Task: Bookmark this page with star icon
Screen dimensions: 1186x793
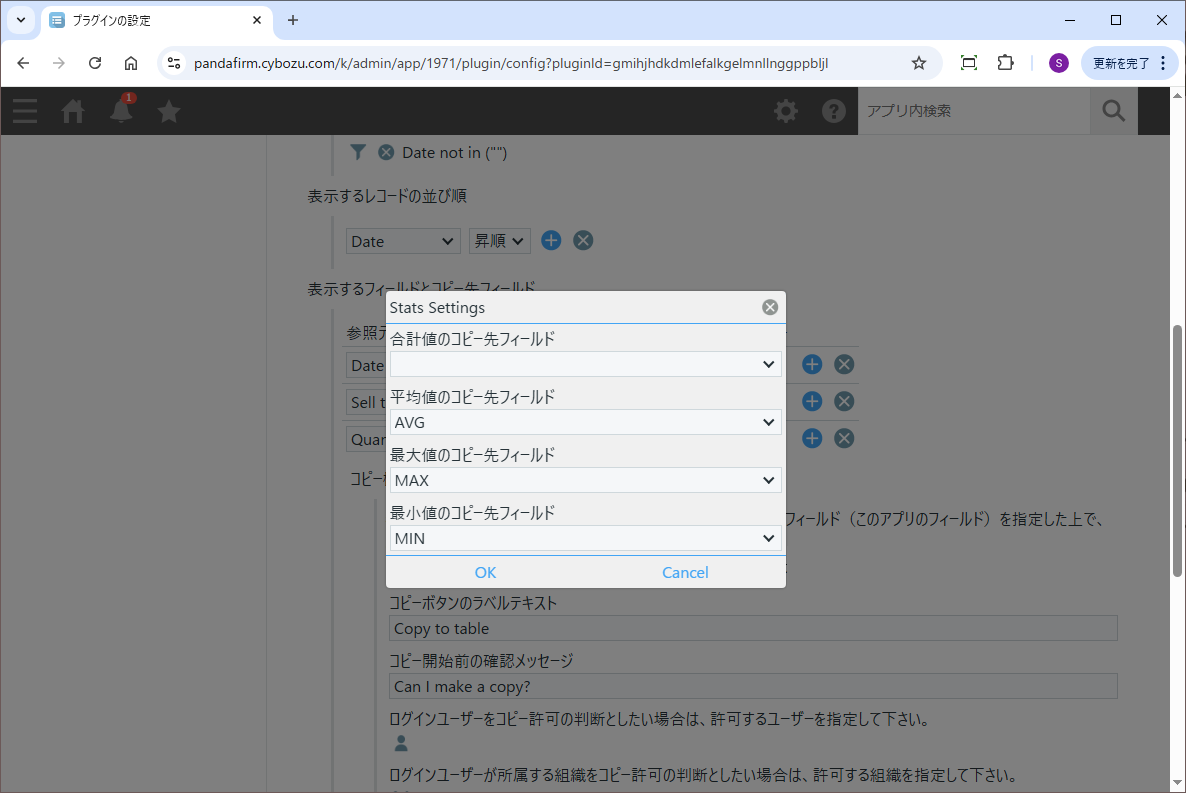Action: coord(918,63)
